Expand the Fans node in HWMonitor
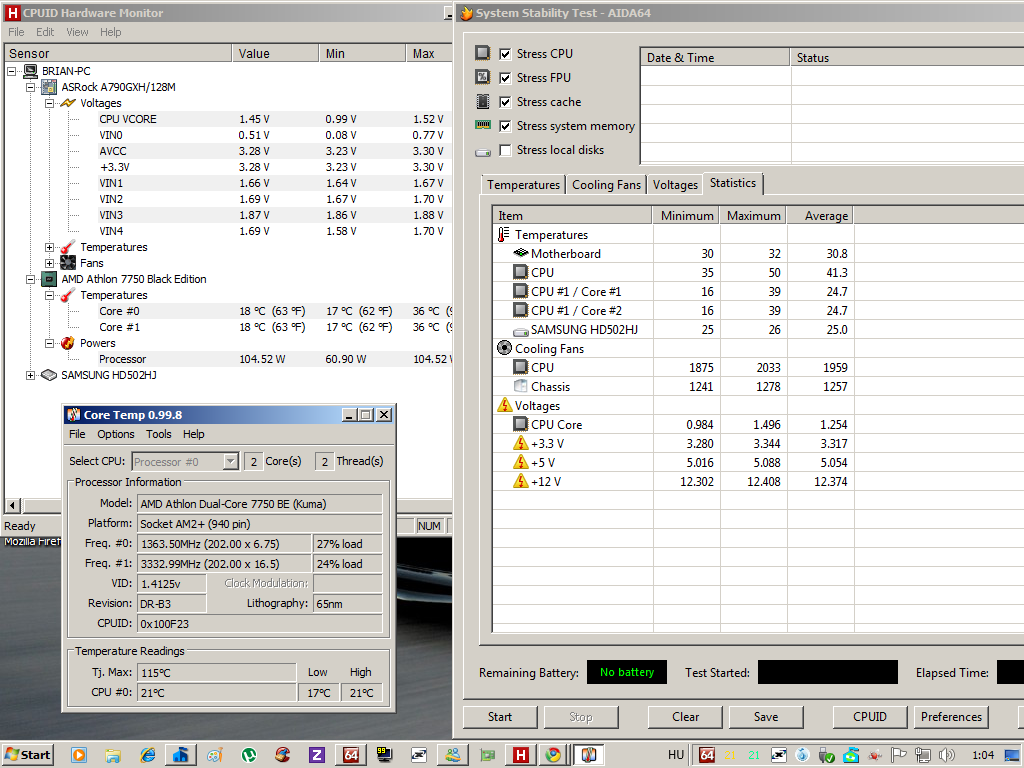The width and height of the screenshot is (1024, 768). coord(49,263)
